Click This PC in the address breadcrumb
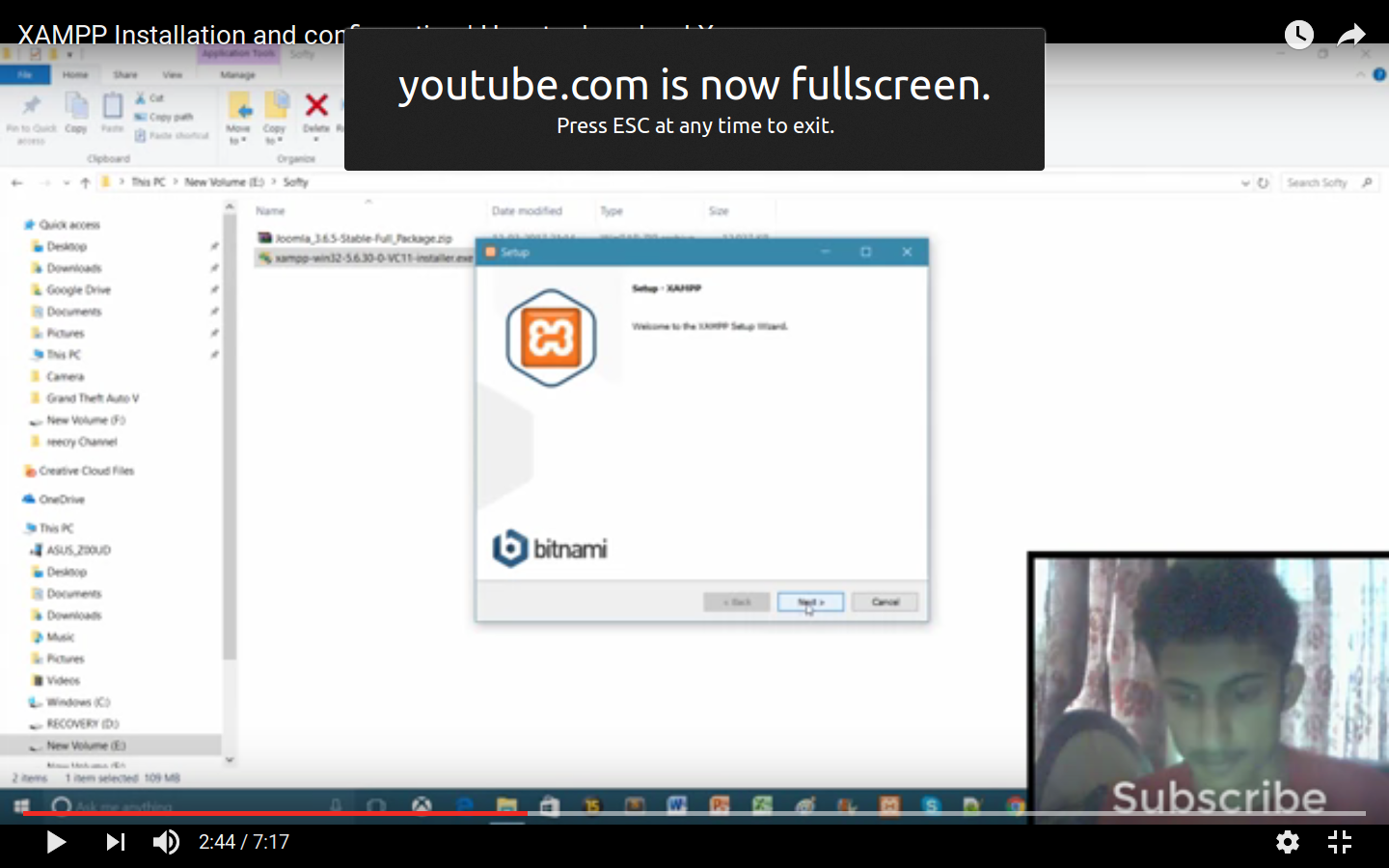 click(x=149, y=182)
